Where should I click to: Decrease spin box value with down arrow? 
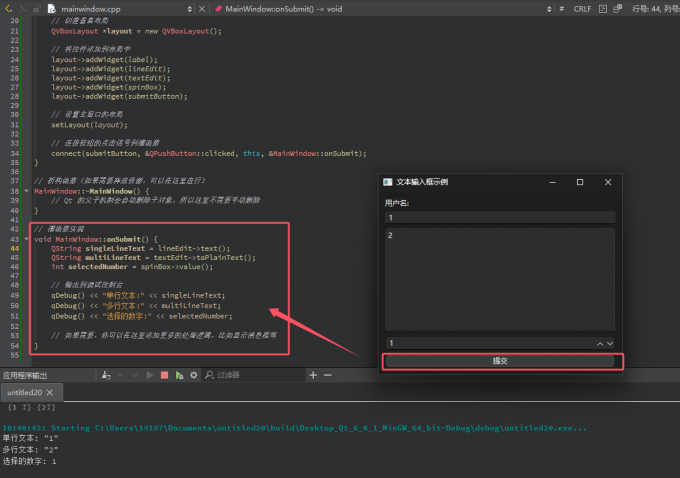[x=611, y=343]
